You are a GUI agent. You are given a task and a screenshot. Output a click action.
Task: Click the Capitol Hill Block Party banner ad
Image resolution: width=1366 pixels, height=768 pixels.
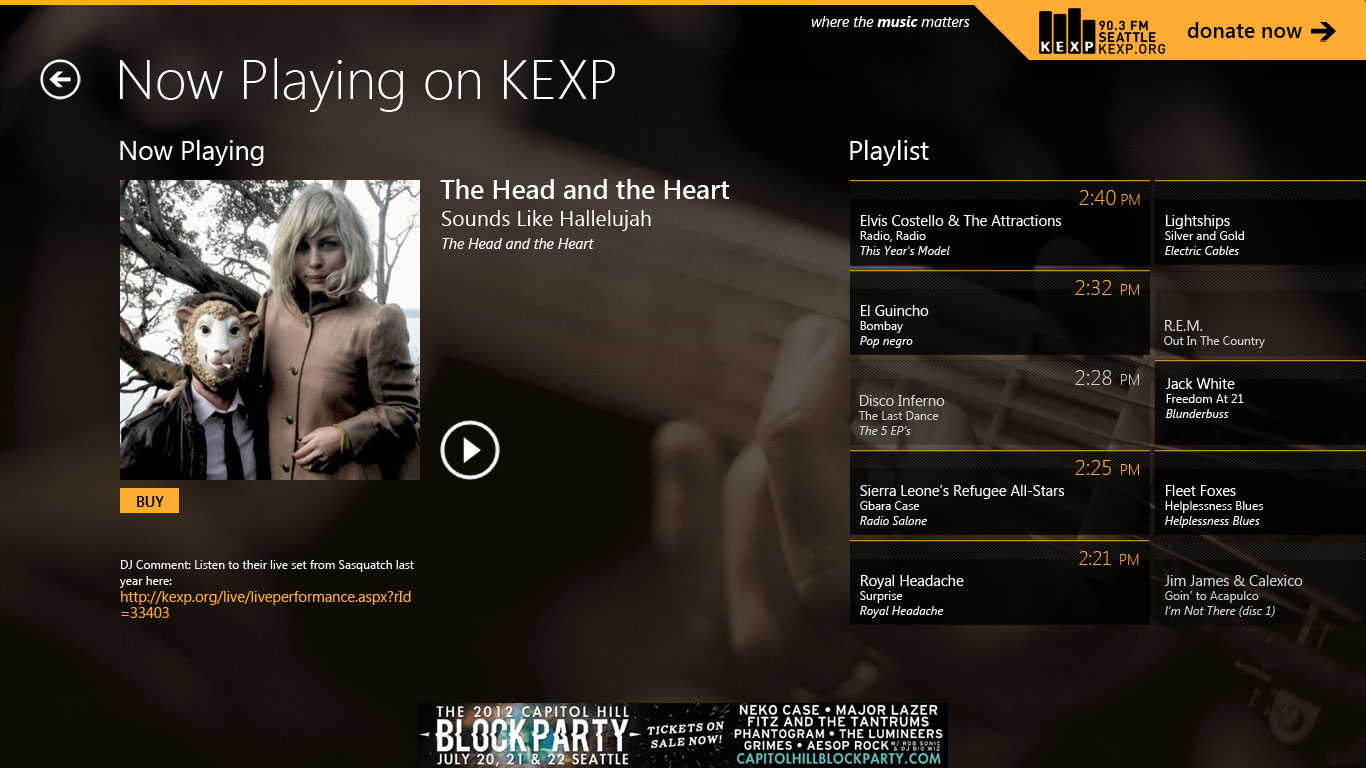(682, 735)
